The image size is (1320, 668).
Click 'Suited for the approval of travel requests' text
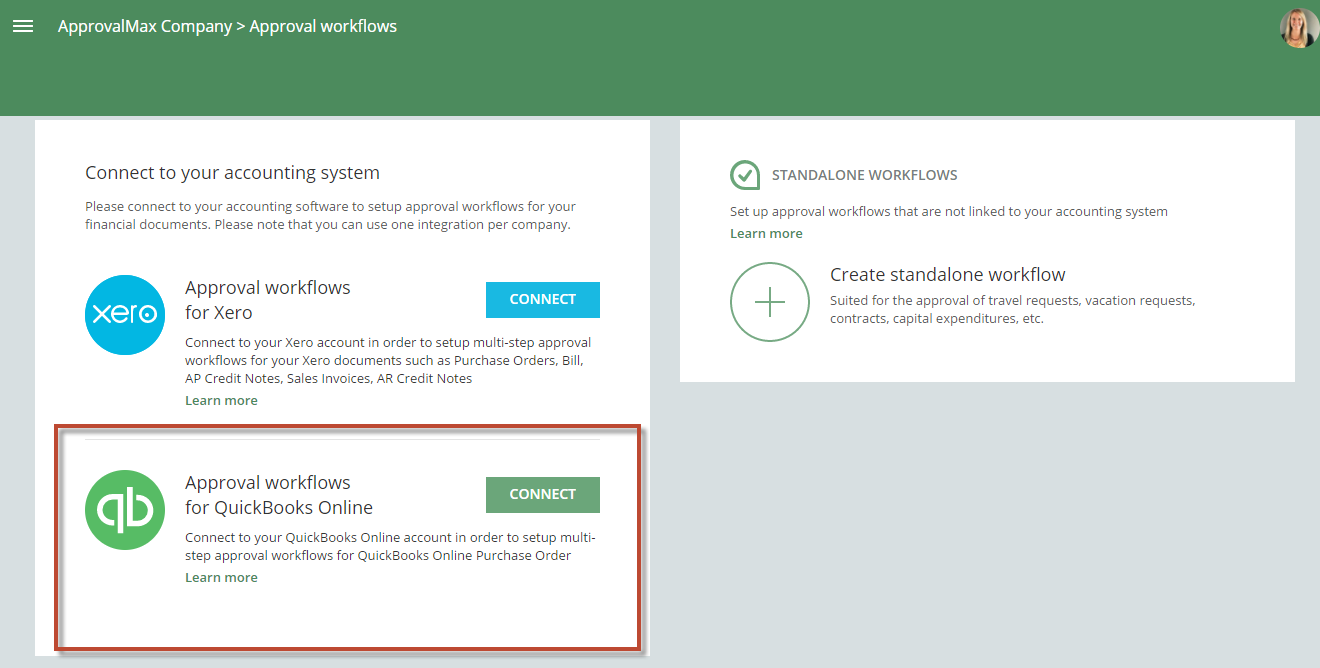[1013, 310]
